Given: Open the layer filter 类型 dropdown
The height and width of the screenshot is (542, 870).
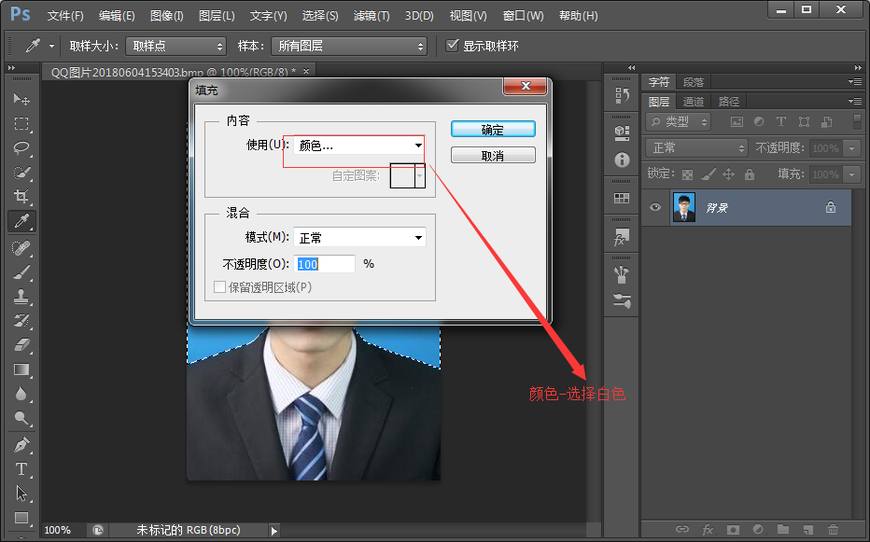Looking at the screenshot, I should click(x=678, y=121).
